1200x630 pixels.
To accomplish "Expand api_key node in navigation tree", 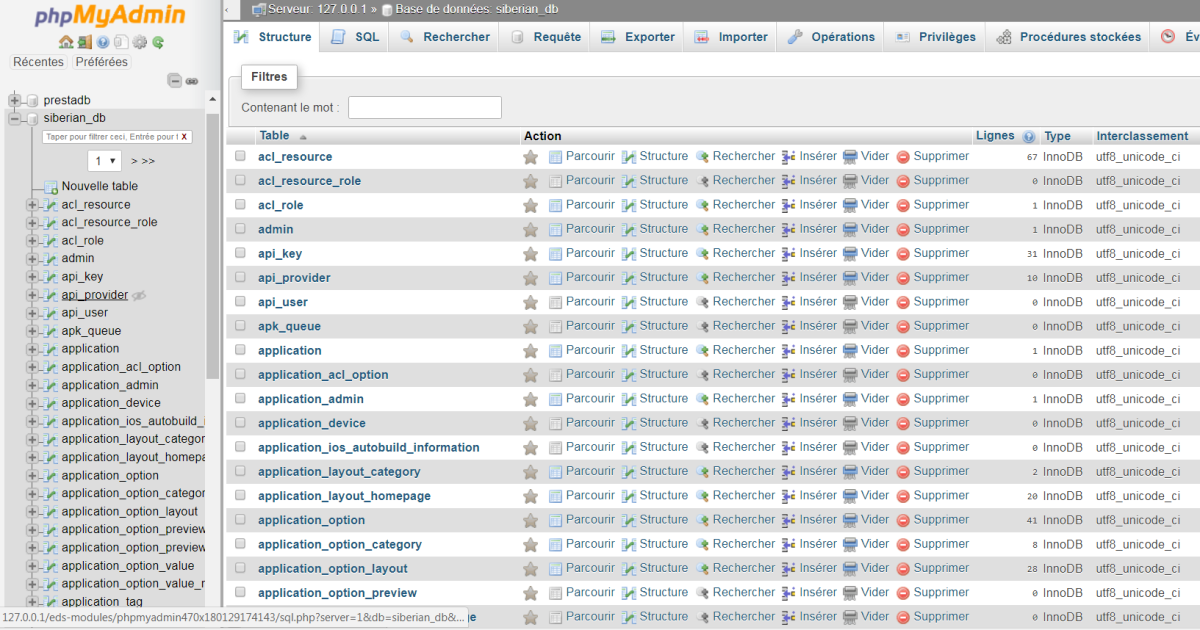I will pos(32,277).
